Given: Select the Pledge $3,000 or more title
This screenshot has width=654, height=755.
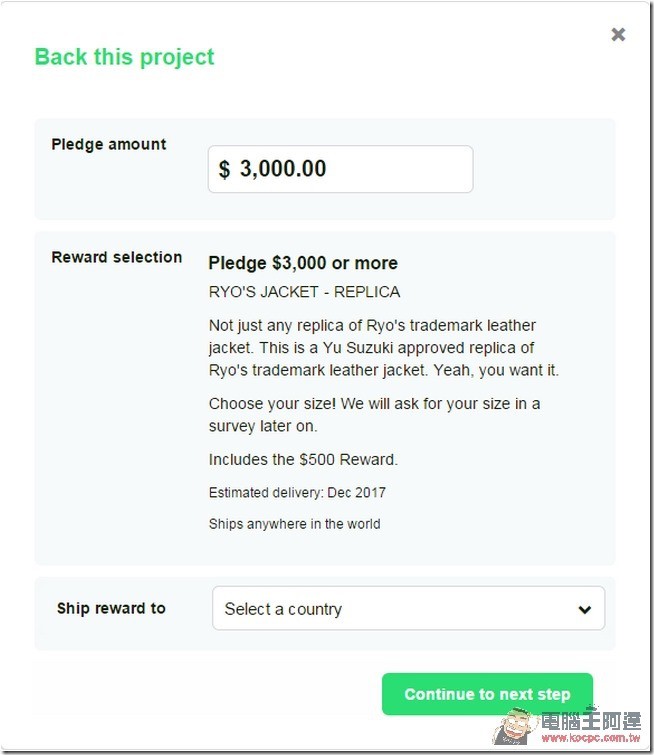Looking at the screenshot, I should 303,263.
